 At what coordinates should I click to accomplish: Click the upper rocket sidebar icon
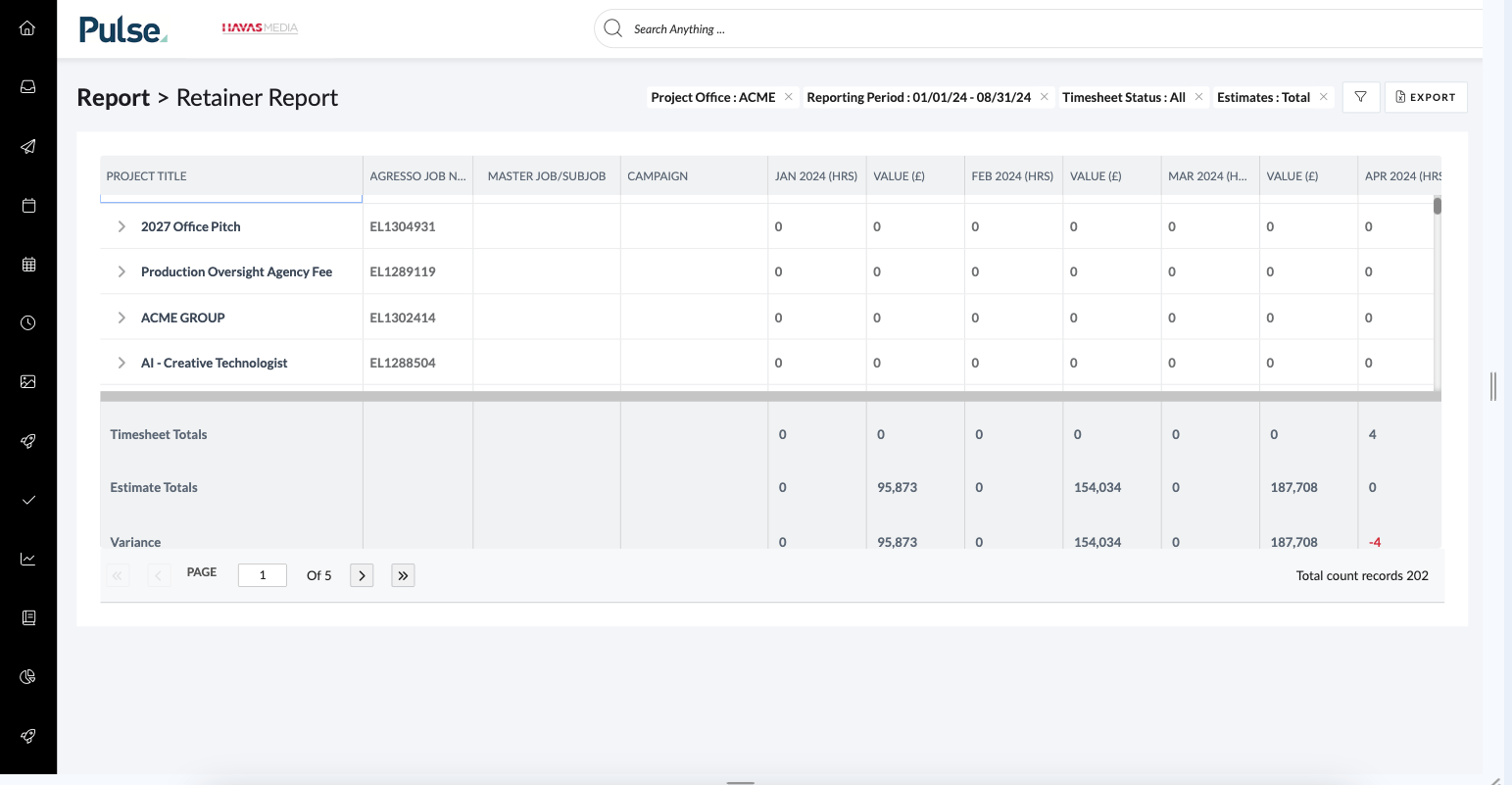pos(27,441)
